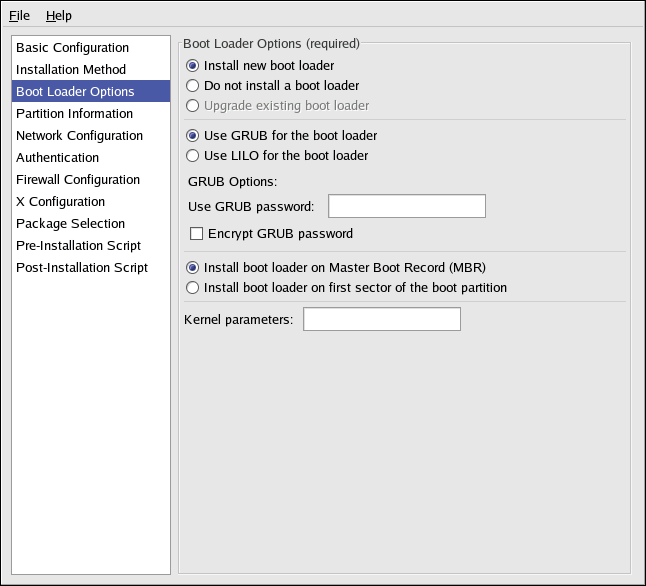Select Use GRUB for the boot loader
Image resolution: width=646 pixels, height=586 pixels.
coord(194,136)
